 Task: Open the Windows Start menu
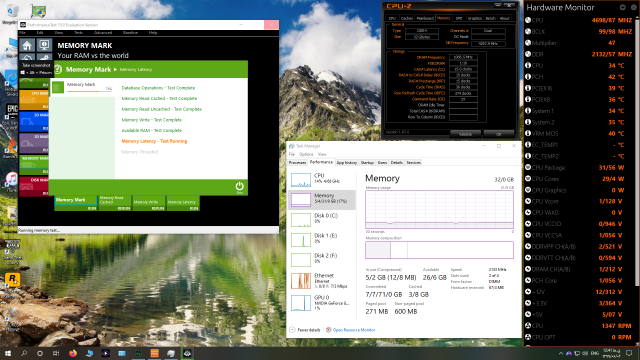pyautogui.click(x=8, y=353)
